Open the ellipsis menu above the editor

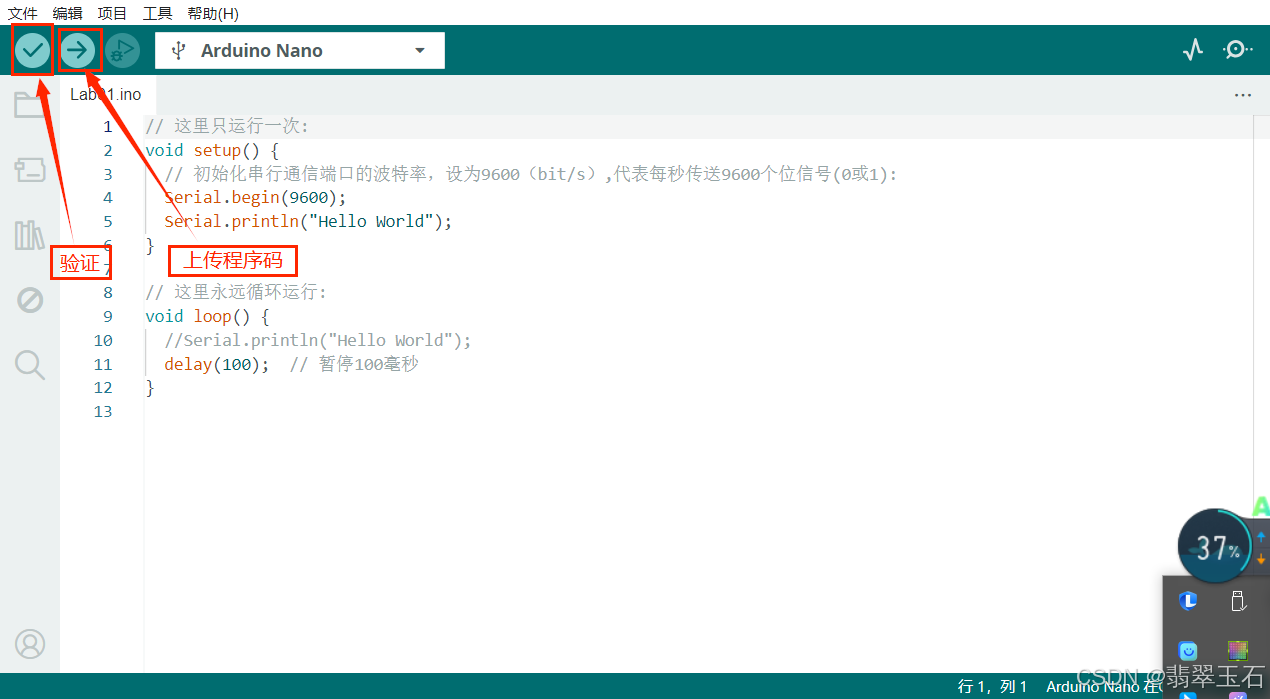[1242, 94]
